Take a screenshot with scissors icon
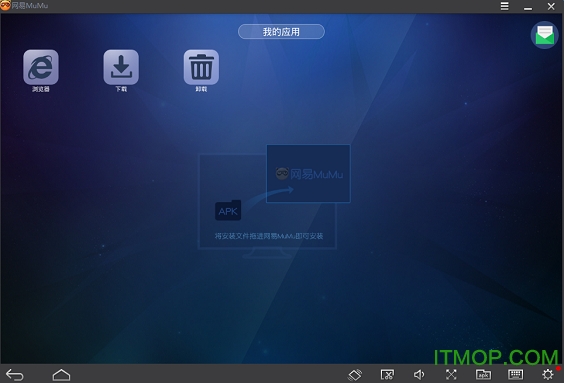The height and width of the screenshot is (383, 564). [x=387, y=375]
